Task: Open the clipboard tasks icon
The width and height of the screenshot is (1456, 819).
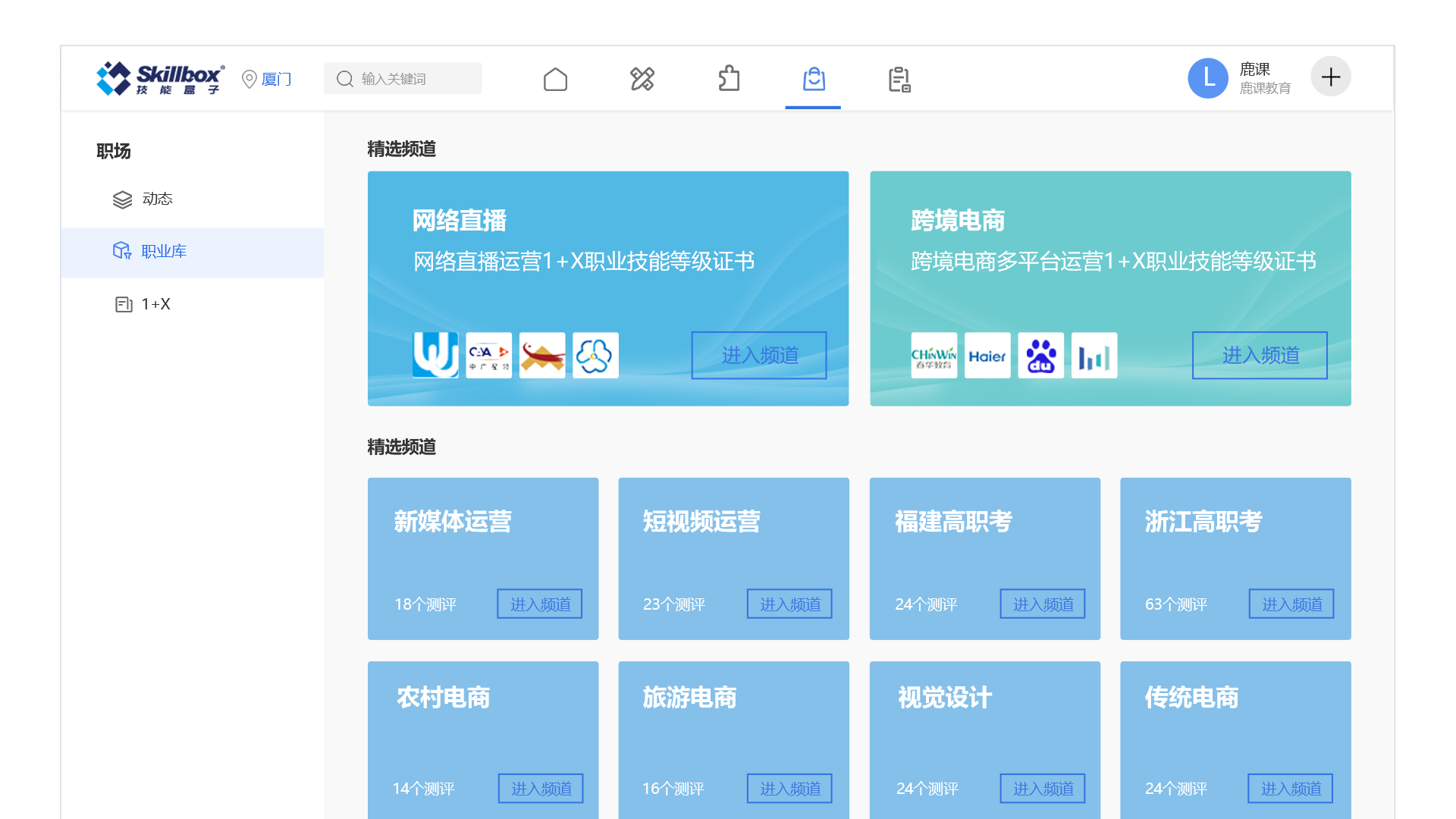Action: (899, 79)
